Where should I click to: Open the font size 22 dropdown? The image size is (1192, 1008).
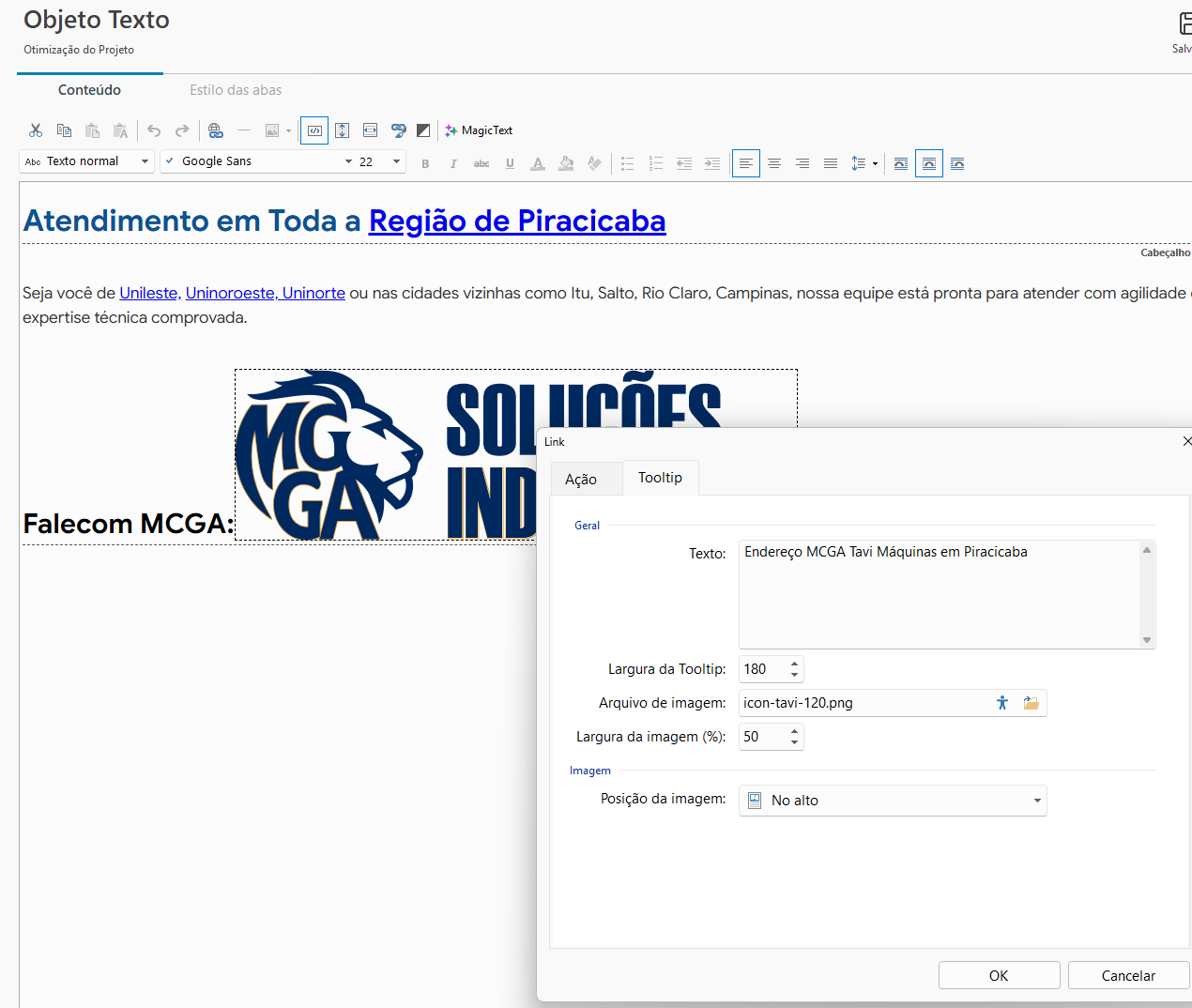pos(395,161)
